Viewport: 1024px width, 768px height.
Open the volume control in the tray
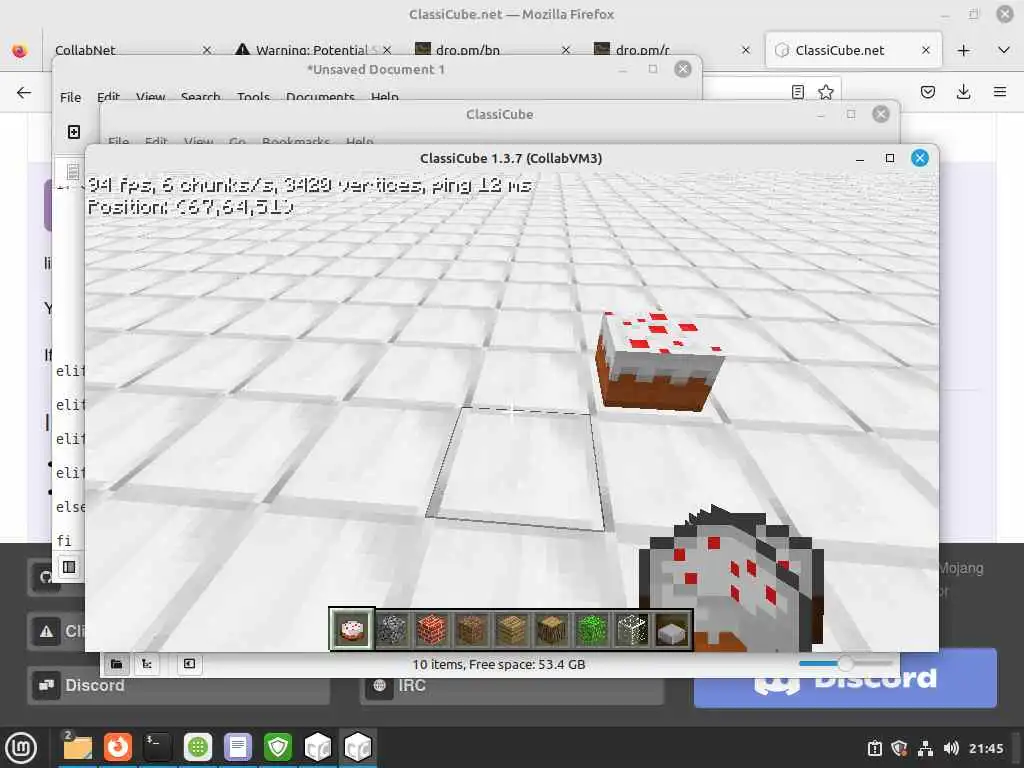pyautogui.click(x=951, y=748)
